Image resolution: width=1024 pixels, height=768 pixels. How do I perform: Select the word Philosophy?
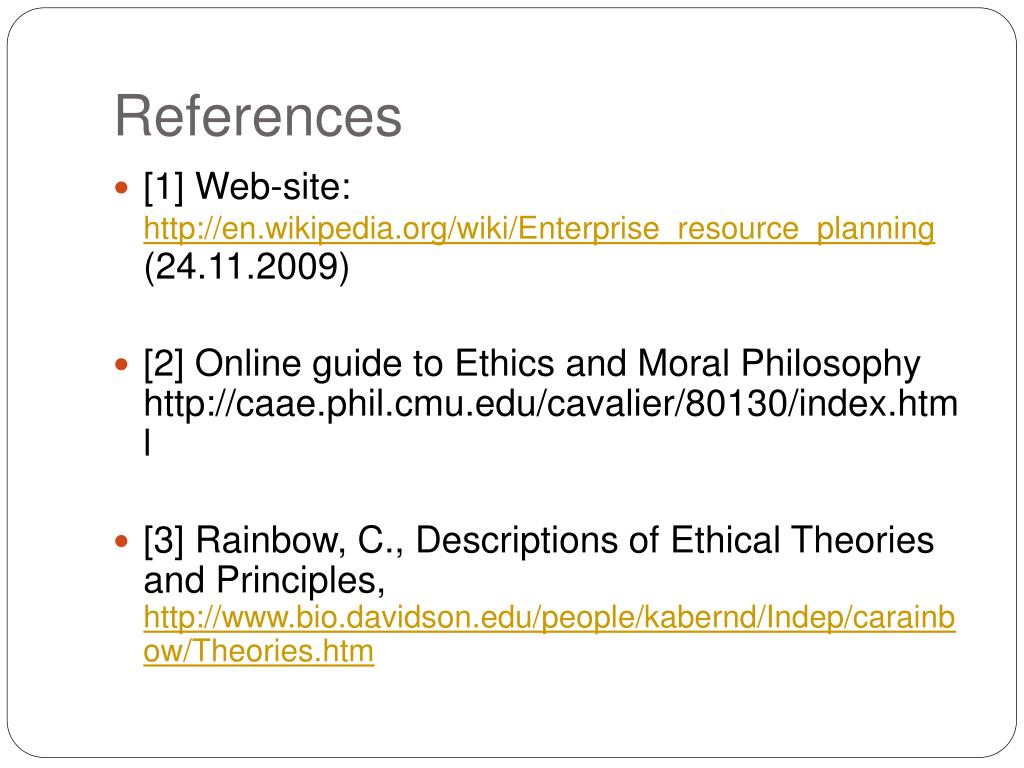click(x=830, y=364)
